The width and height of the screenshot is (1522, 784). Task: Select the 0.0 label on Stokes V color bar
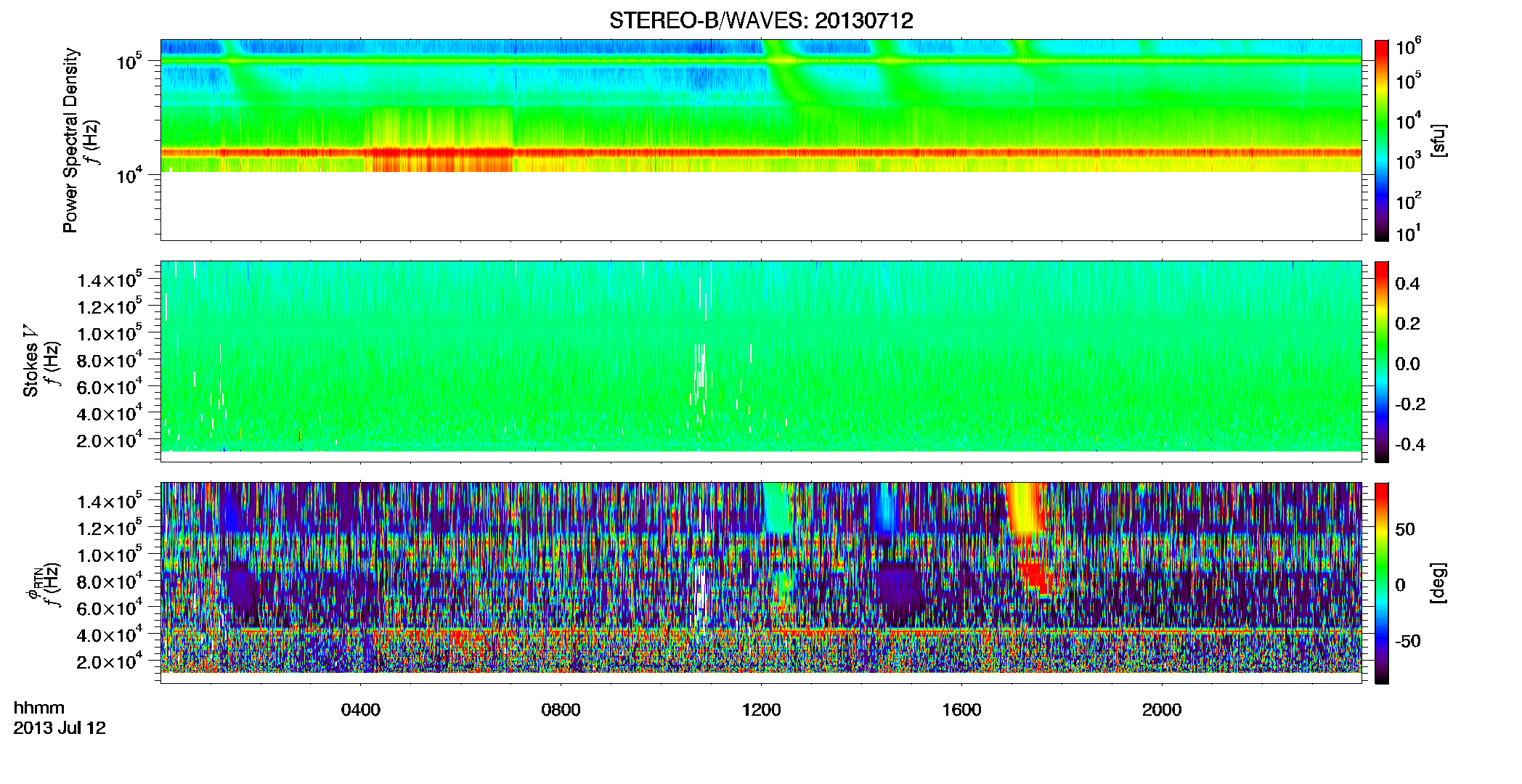[1407, 364]
